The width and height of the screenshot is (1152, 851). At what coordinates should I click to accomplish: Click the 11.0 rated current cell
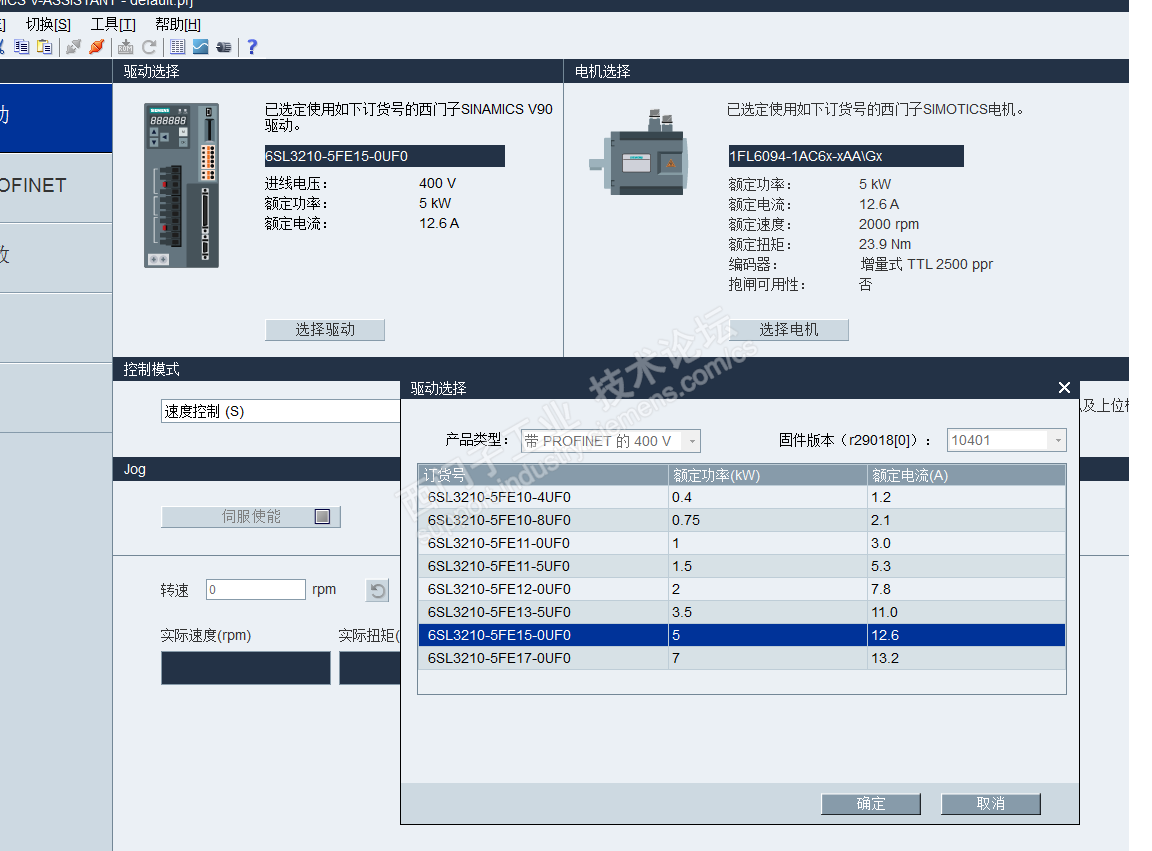pyautogui.click(x=967, y=612)
